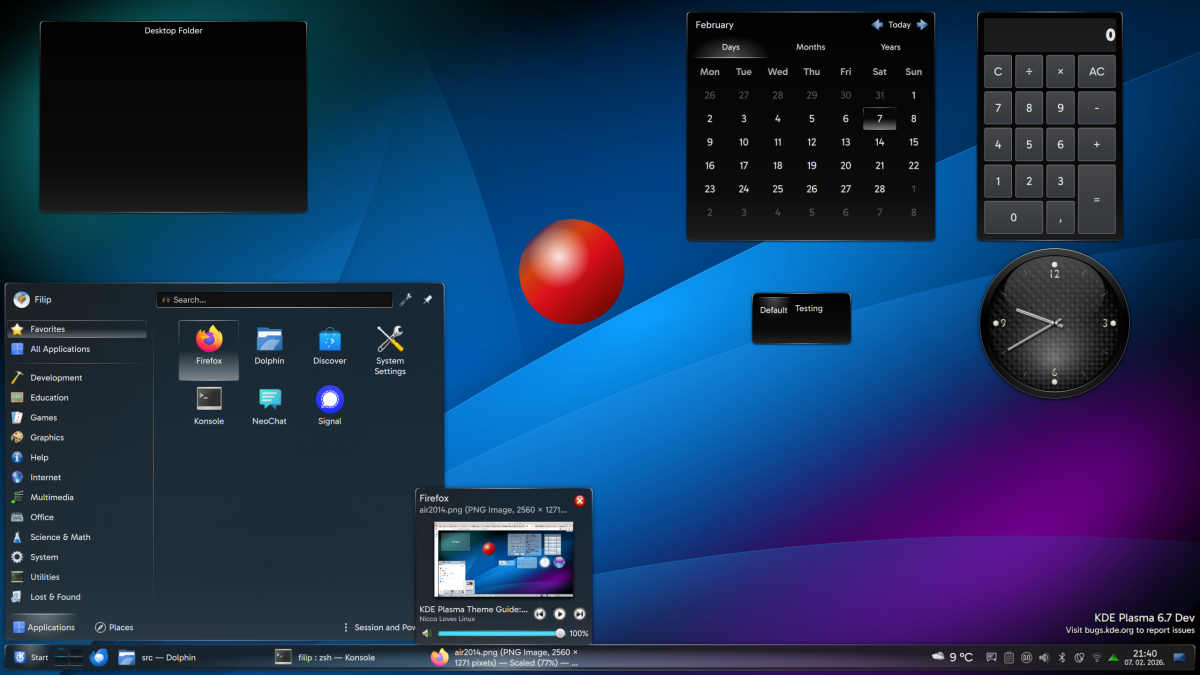Image resolution: width=1200 pixels, height=675 pixels.
Task: Switch calendar to the Months tab
Action: 810,47
